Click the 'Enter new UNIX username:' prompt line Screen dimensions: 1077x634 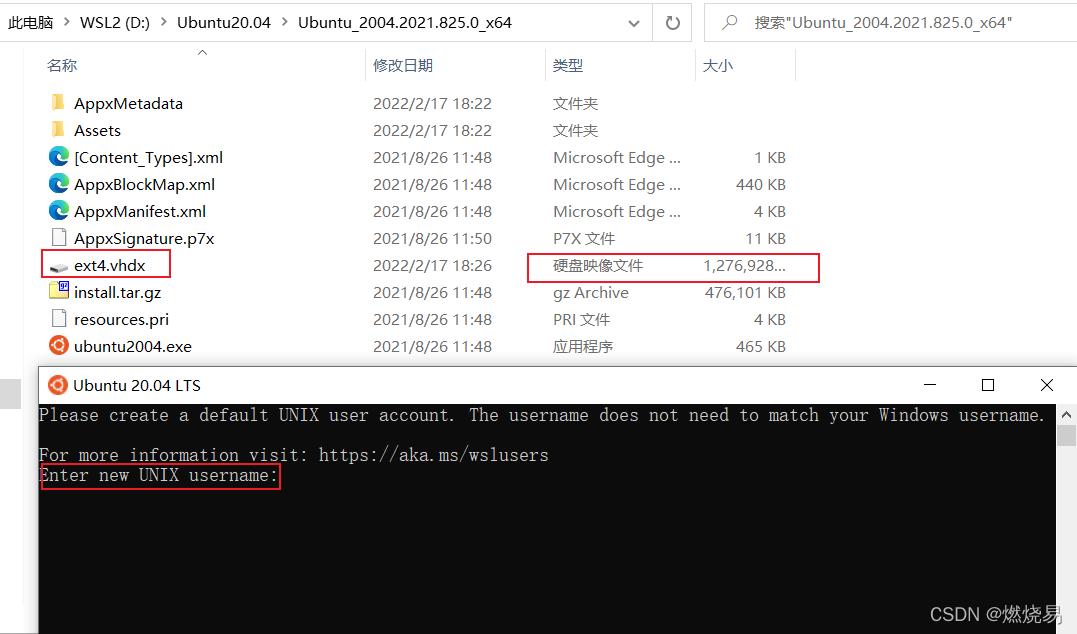point(159,475)
